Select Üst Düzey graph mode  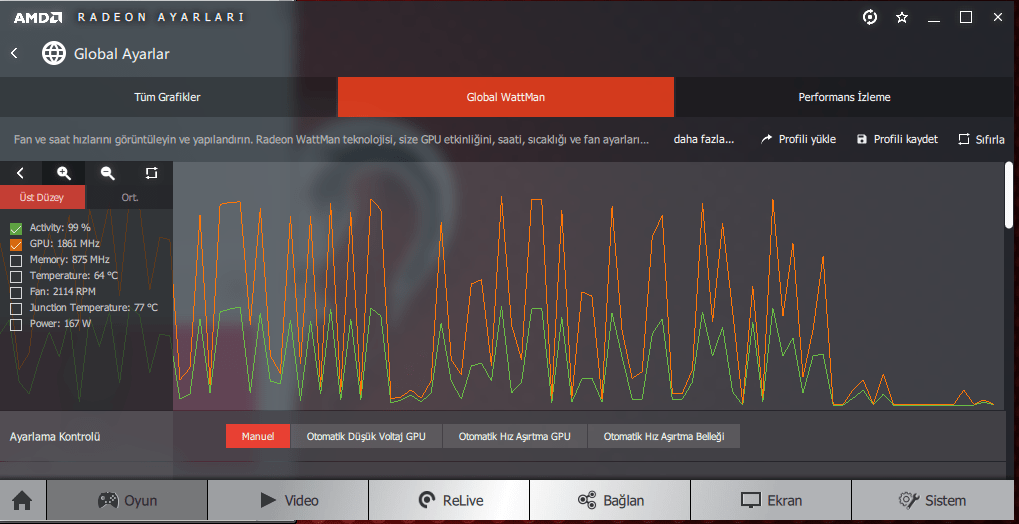point(42,198)
